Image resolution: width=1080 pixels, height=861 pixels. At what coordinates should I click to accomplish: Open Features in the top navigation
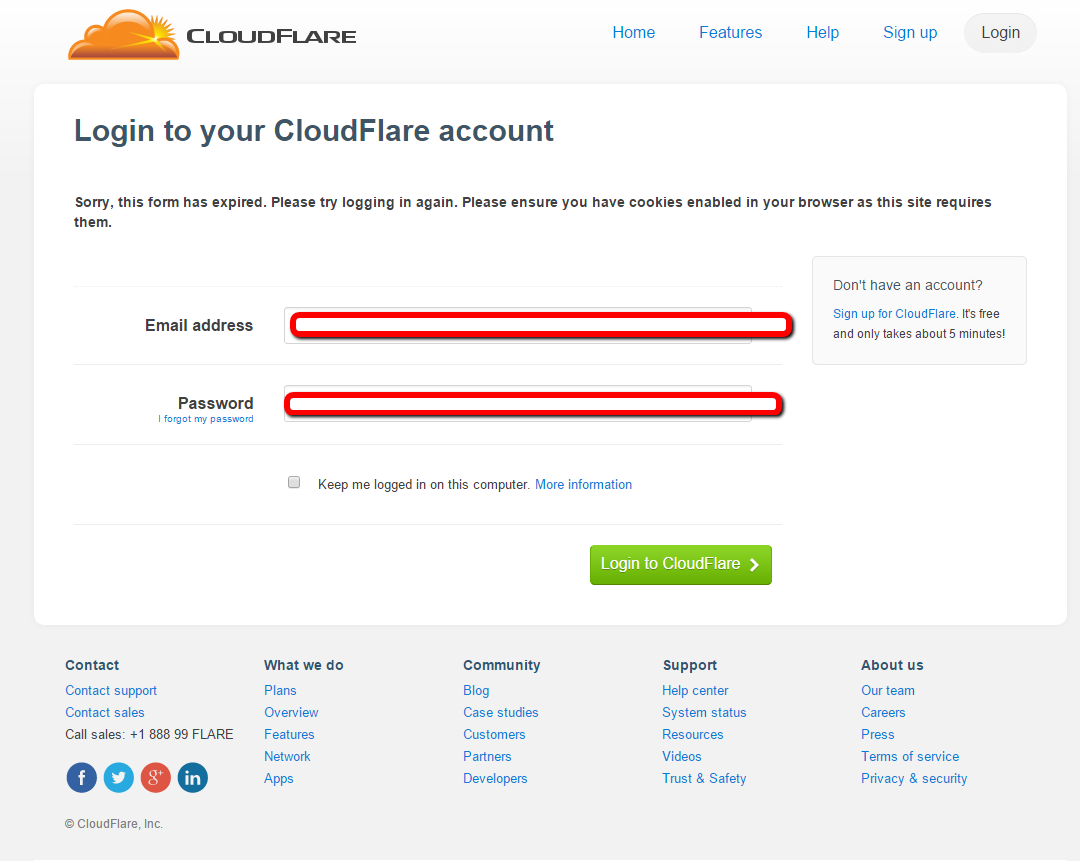pyautogui.click(x=731, y=32)
